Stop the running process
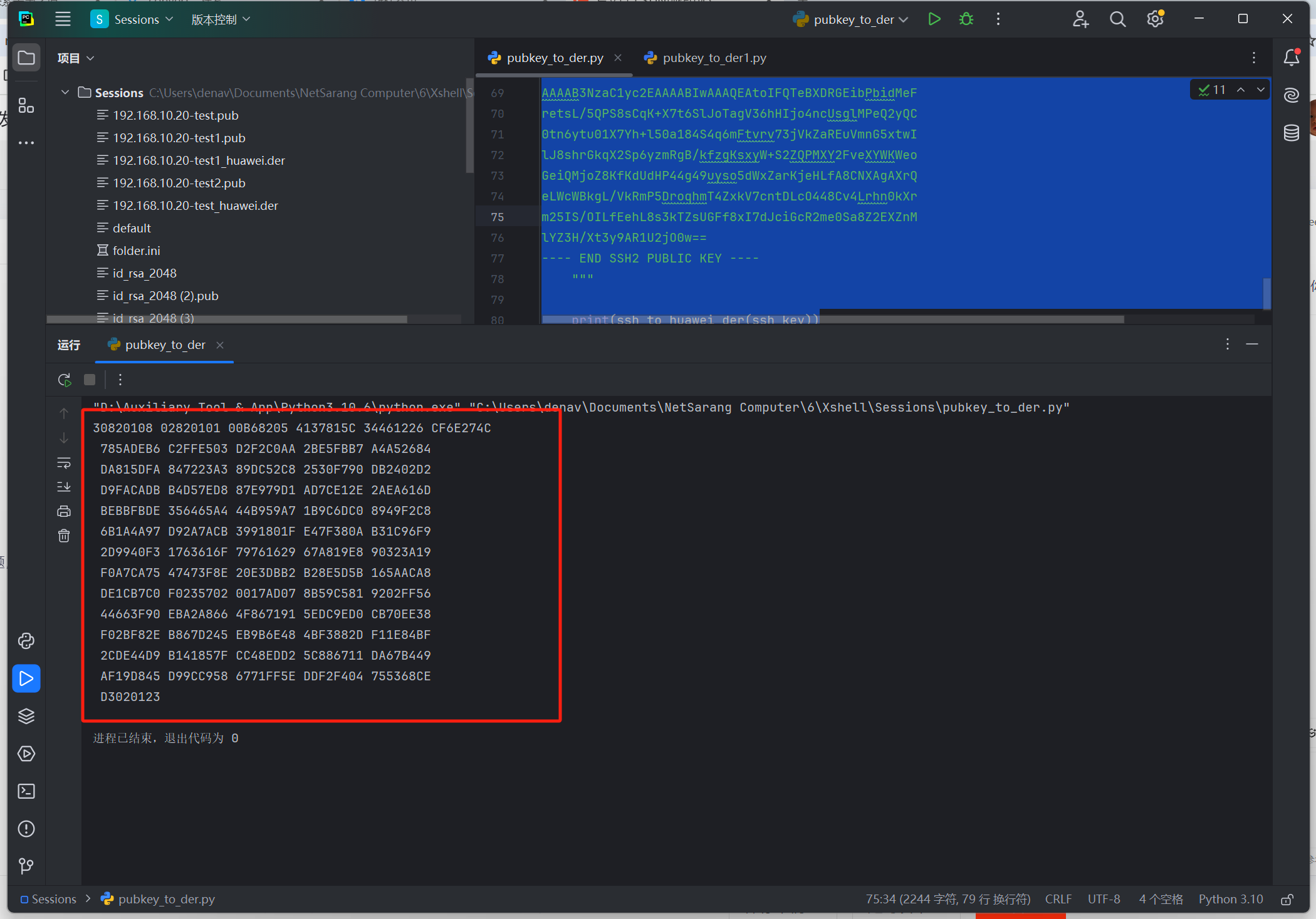1316x919 pixels. tap(89, 380)
